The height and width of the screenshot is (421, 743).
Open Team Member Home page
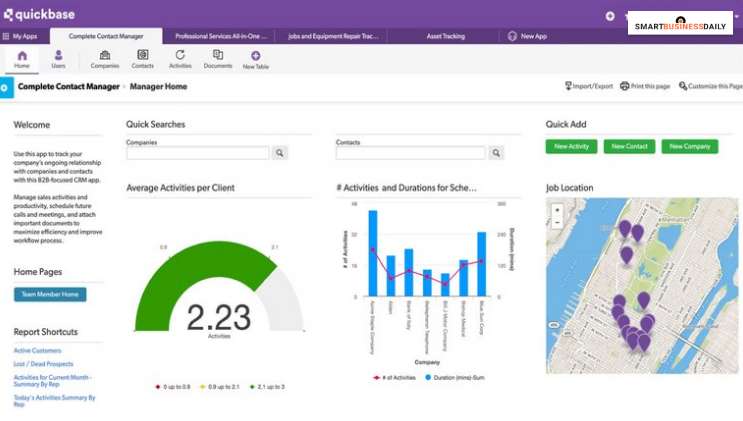tap(50, 294)
